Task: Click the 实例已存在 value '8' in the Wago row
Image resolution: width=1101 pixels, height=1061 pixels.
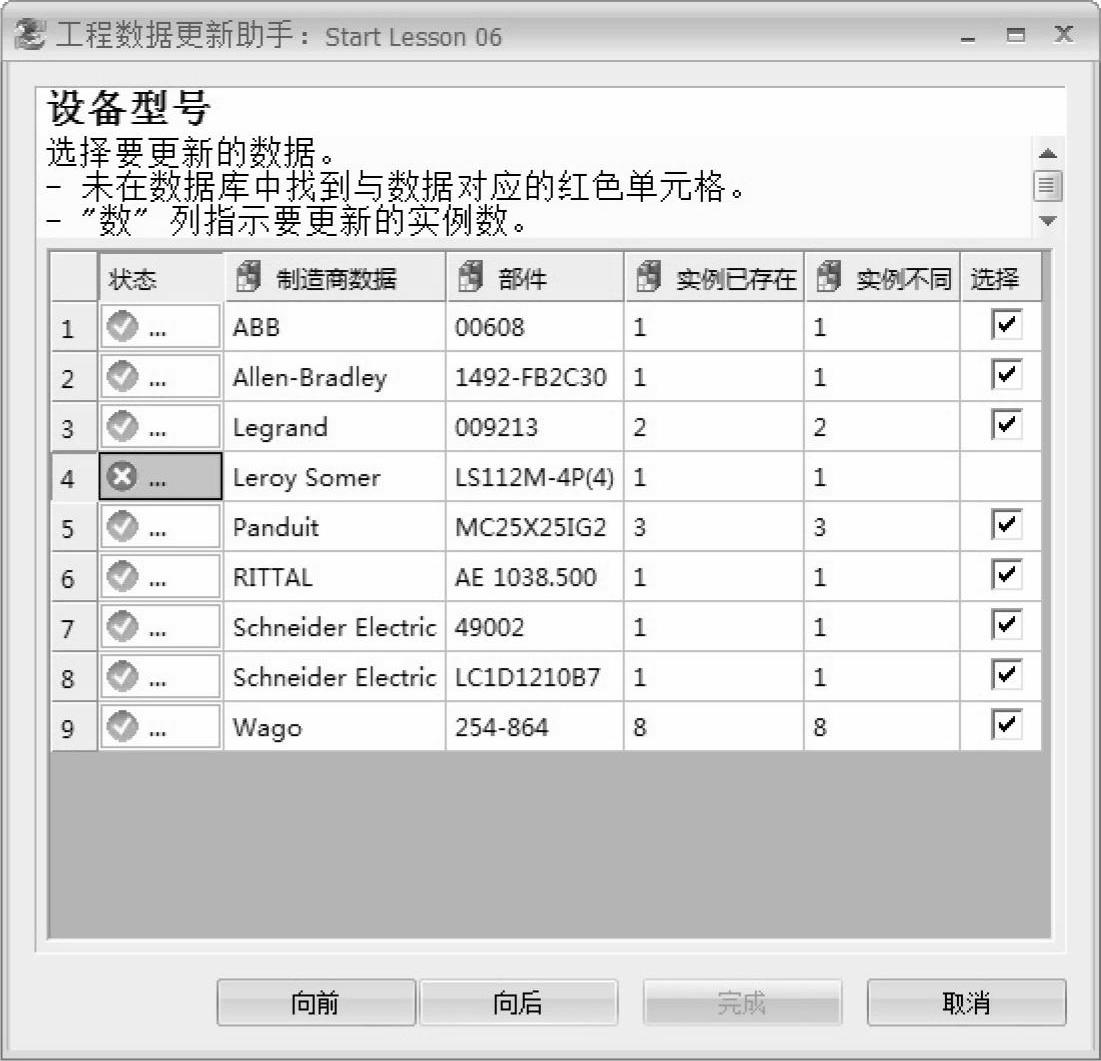Action: [x=714, y=727]
